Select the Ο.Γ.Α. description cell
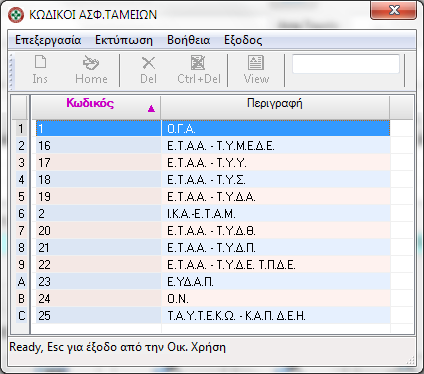424x374 pixels. tap(276, 128)
